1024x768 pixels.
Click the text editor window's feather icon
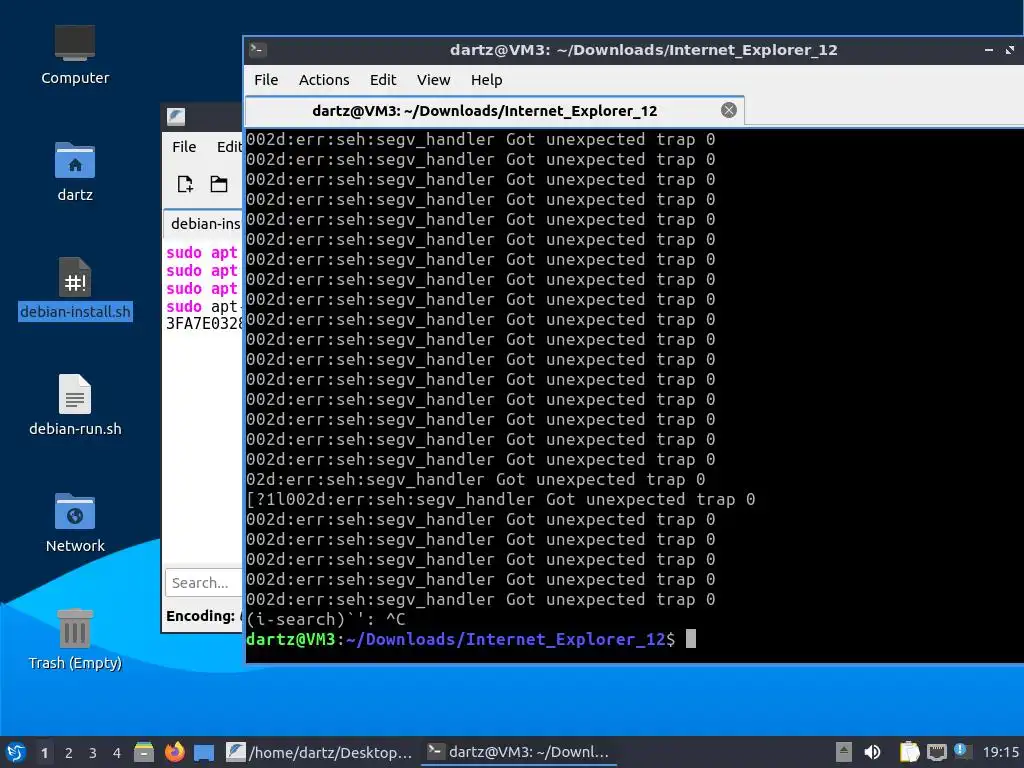click(x=176, y=116)
